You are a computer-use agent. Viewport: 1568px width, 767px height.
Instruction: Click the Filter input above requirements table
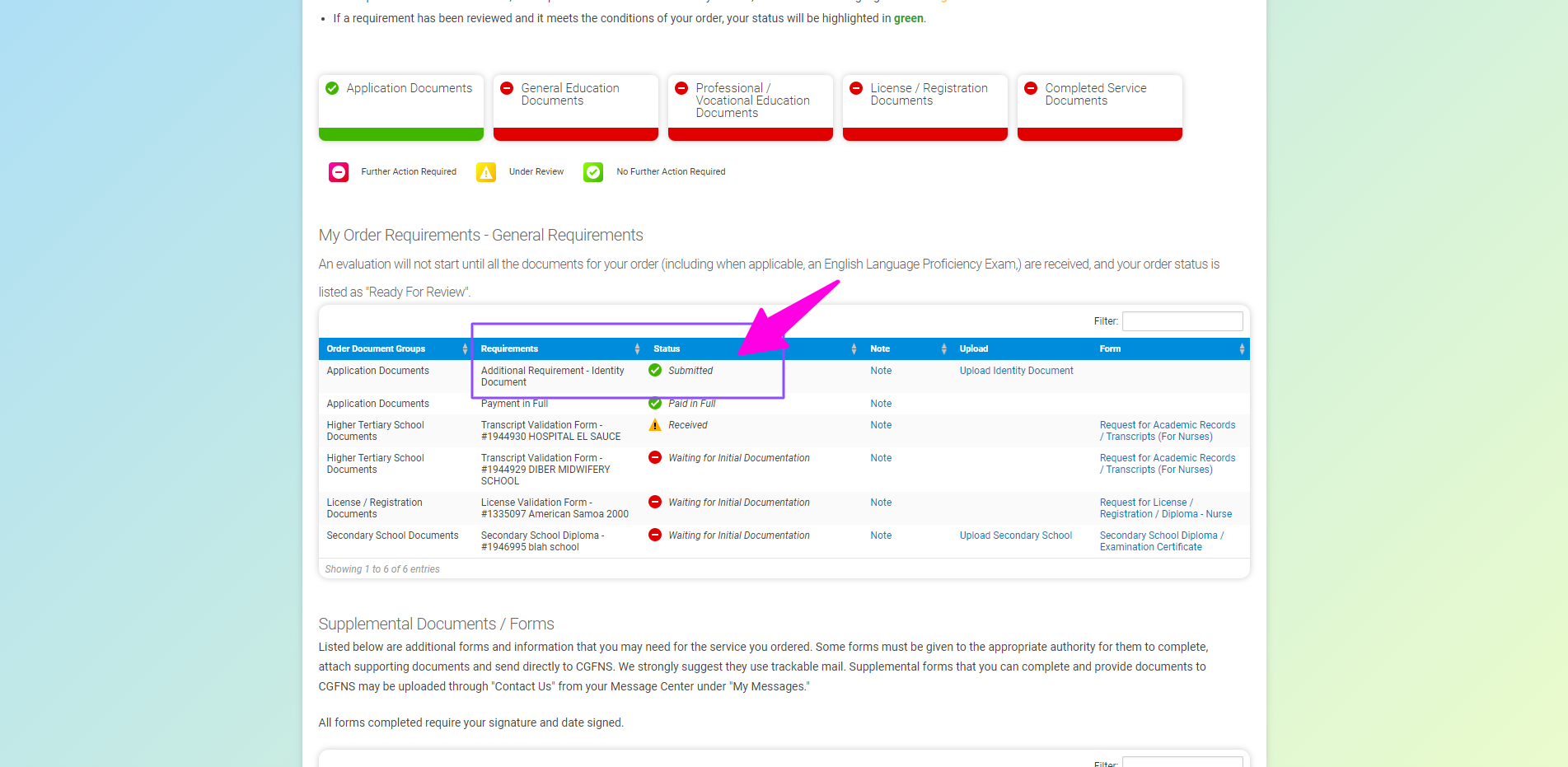[1182, 321]
